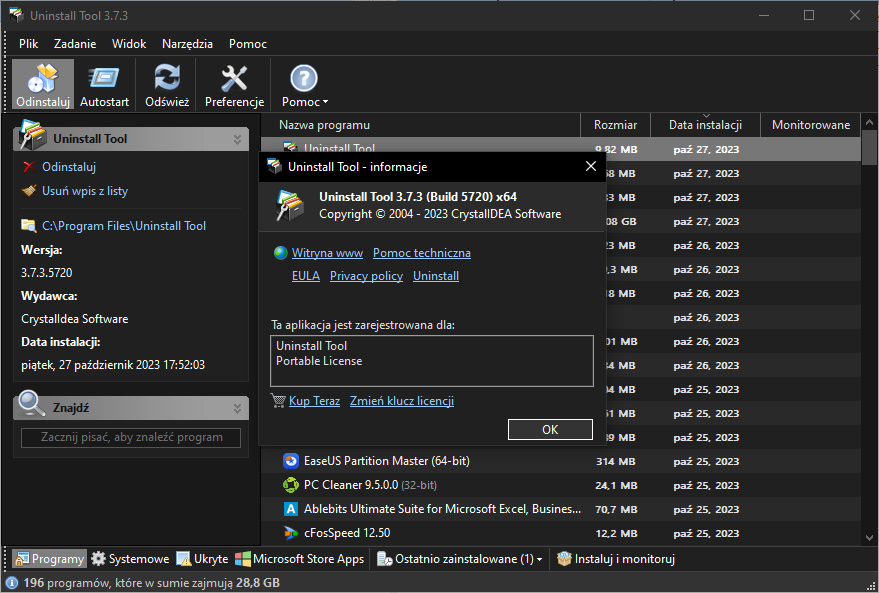Click the EaseUS Partition Master icon
The width and height of the screenshot is (879, 593).
290,461
